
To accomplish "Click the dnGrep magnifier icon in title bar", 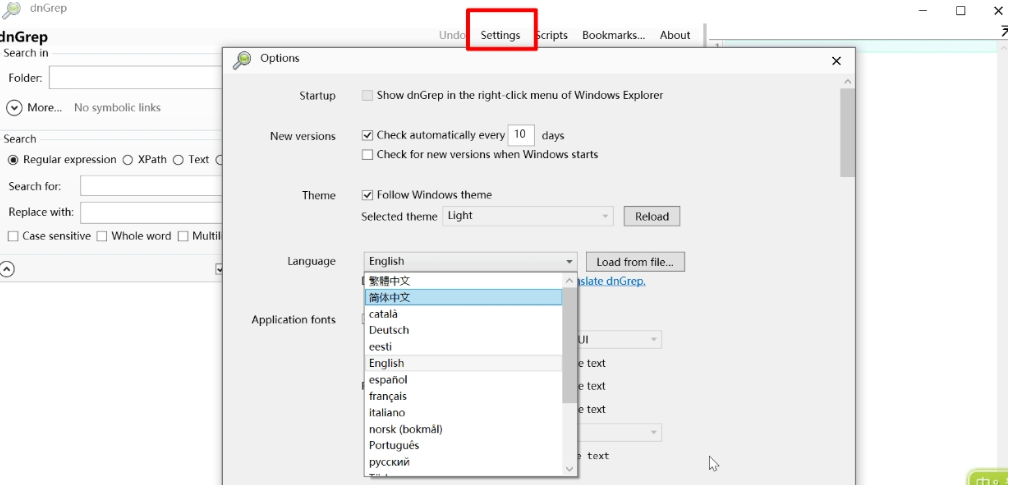I will 11,10.
